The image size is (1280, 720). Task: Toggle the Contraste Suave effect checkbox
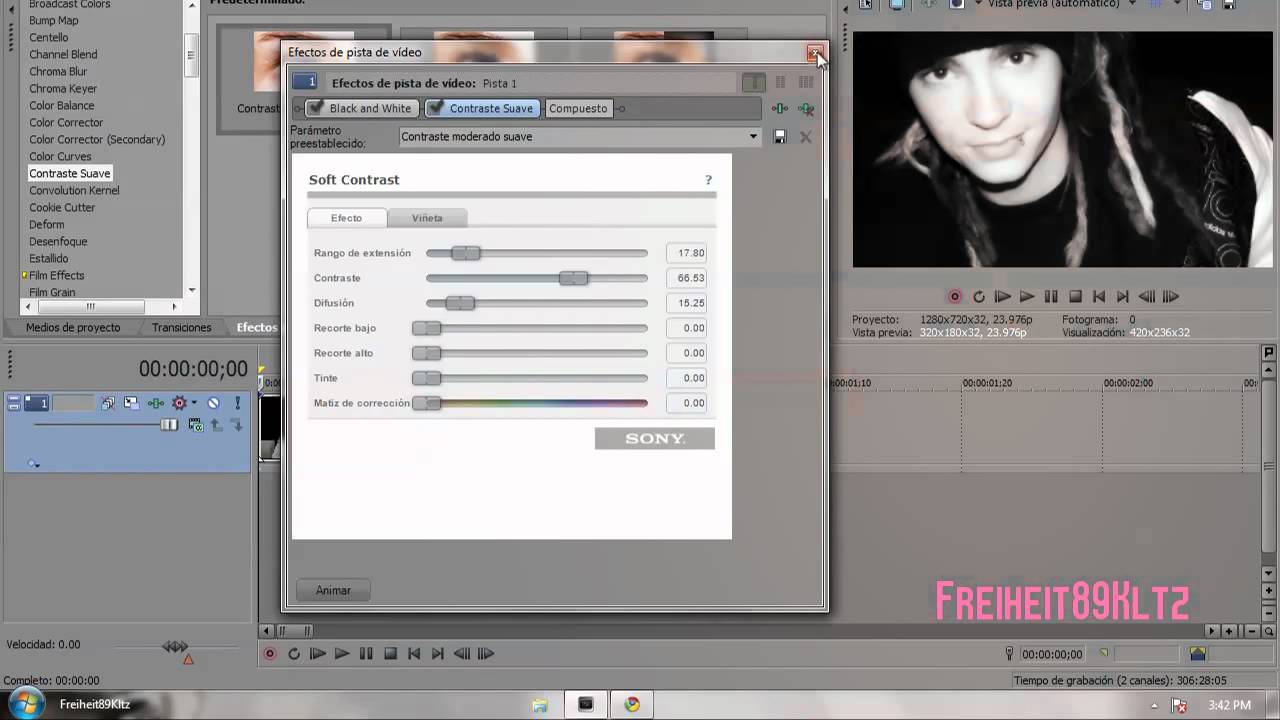pyautogui.click(x=435, y=108)
